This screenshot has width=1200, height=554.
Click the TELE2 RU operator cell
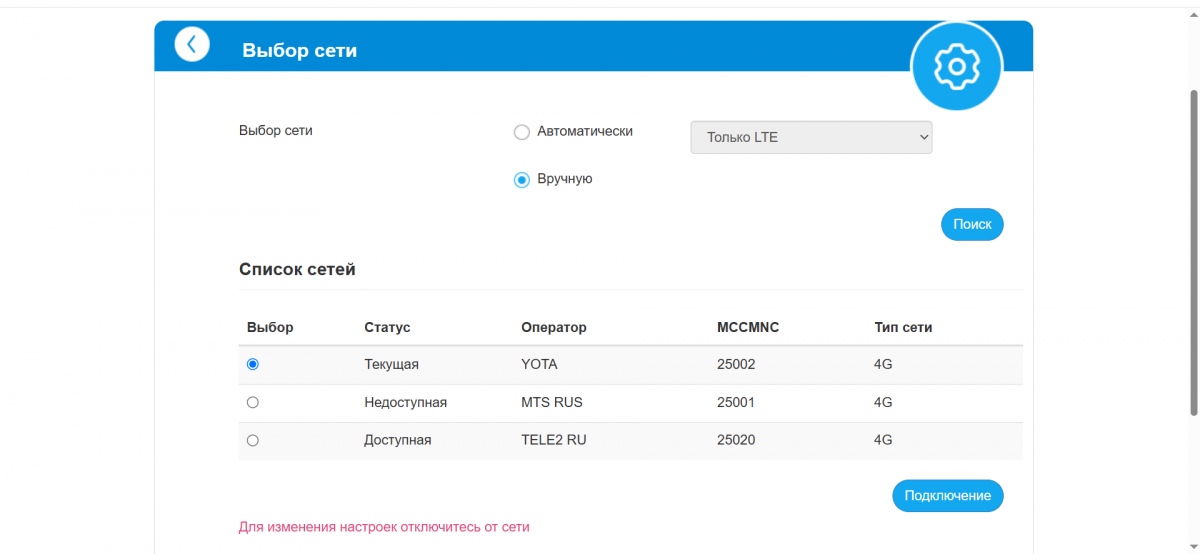pyautogui.click(x=554, y=440)
